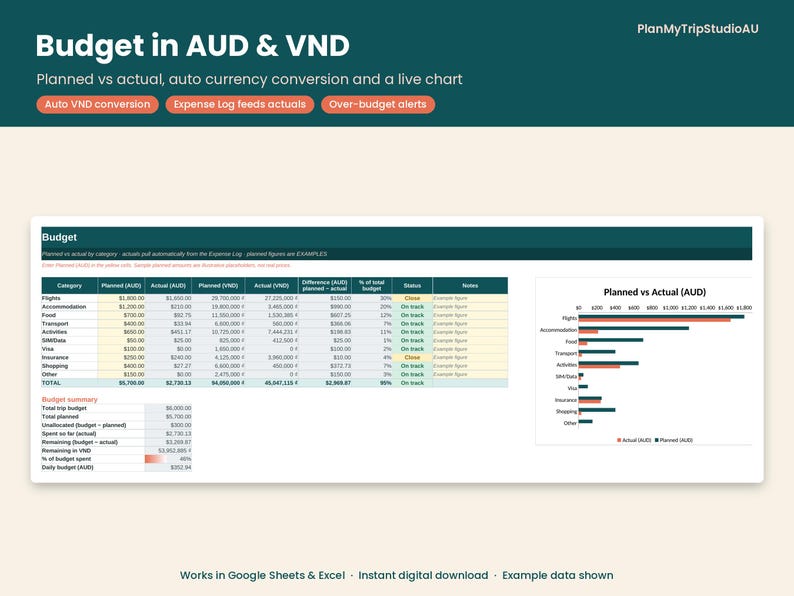This screenshot has height=596, width=794.
Task: Click the % of budget spent progress bar
Action: point(168,459)
